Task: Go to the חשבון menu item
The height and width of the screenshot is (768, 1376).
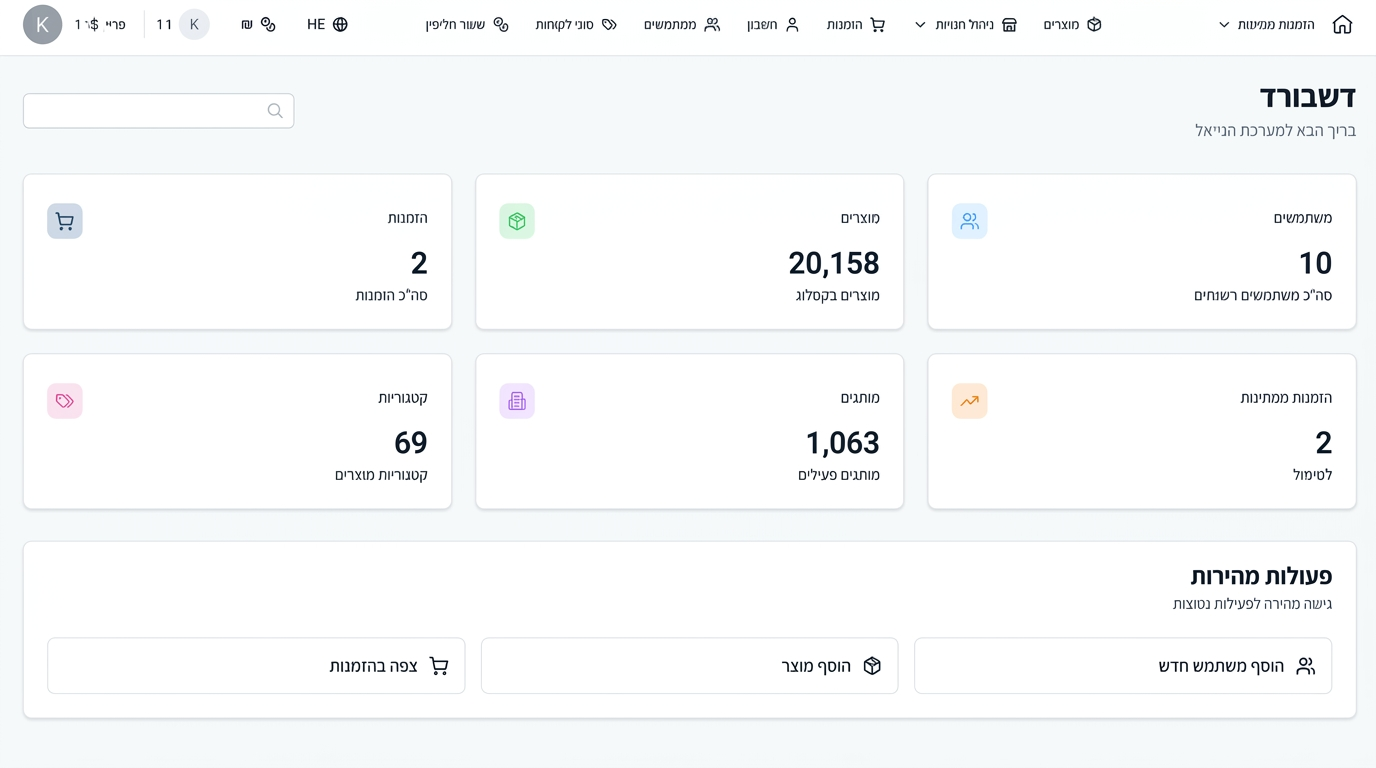Action: click(773, 24)
